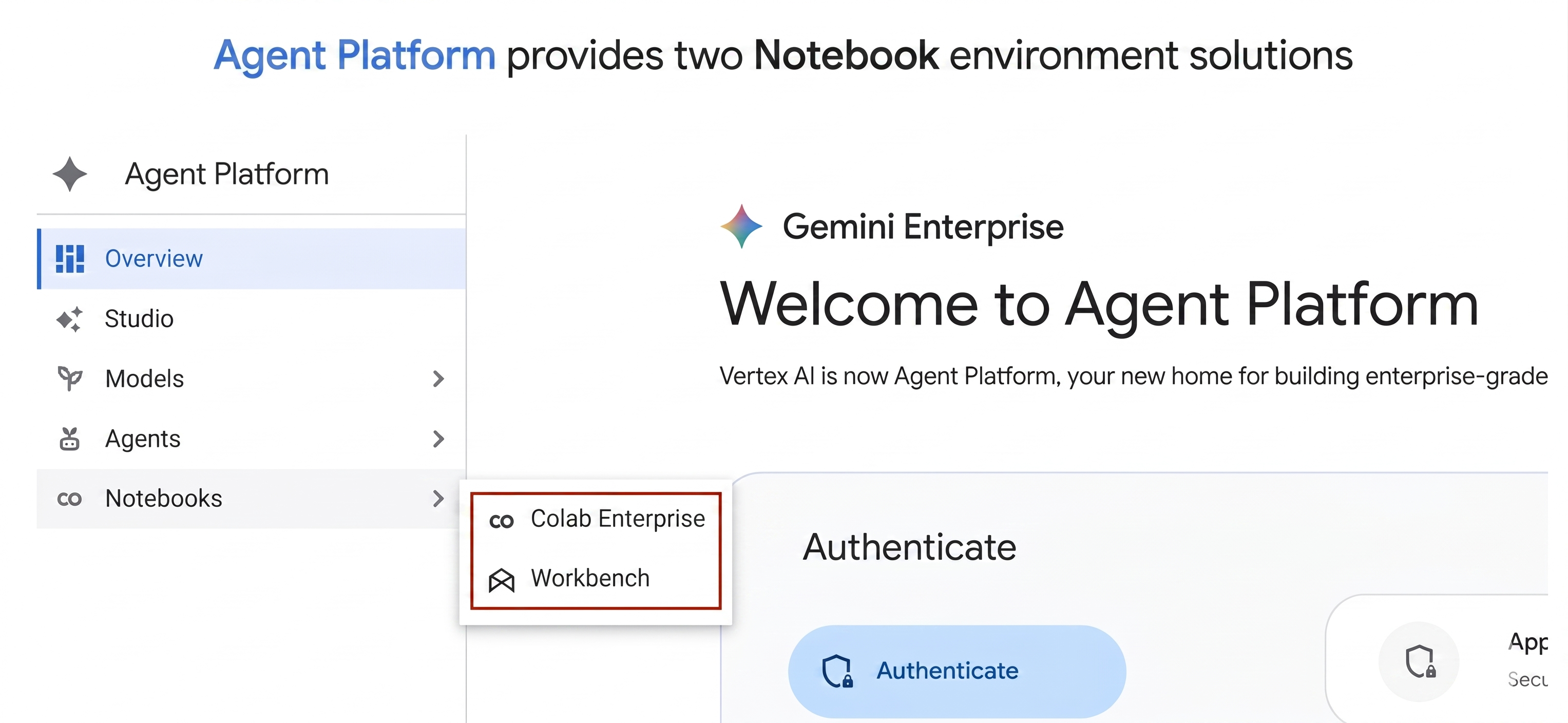Select the Models menu item
Screen dimensions: 1568x723
[252, 378]
